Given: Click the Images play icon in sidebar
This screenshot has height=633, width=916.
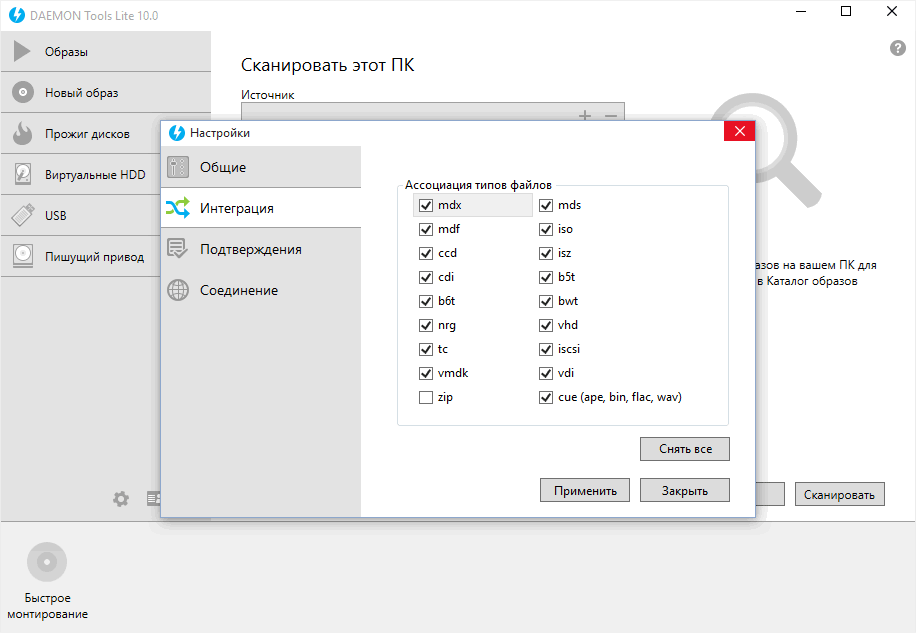Looking at the screenshot, I should [22, 51].
